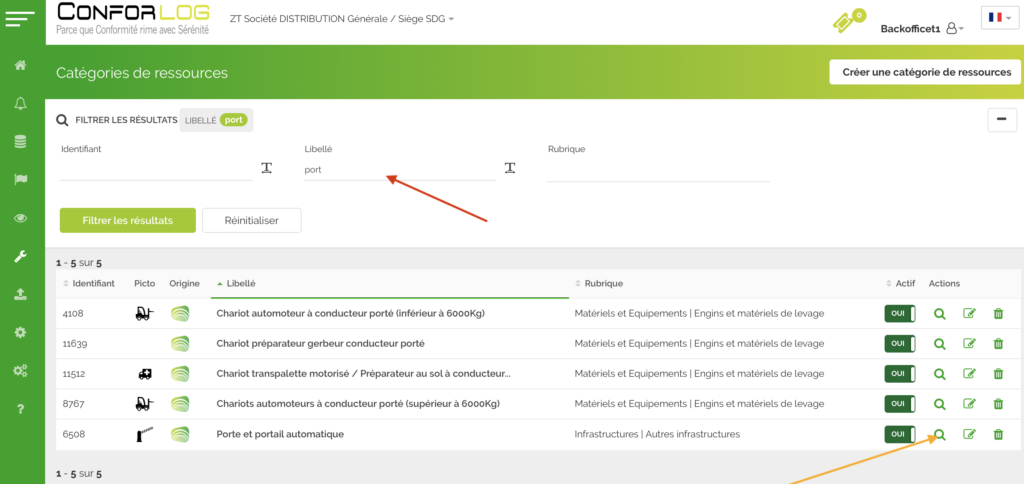Open the wrench tools sidebar icon
This screenshot has width=1024, height=484.
point(20,256)
